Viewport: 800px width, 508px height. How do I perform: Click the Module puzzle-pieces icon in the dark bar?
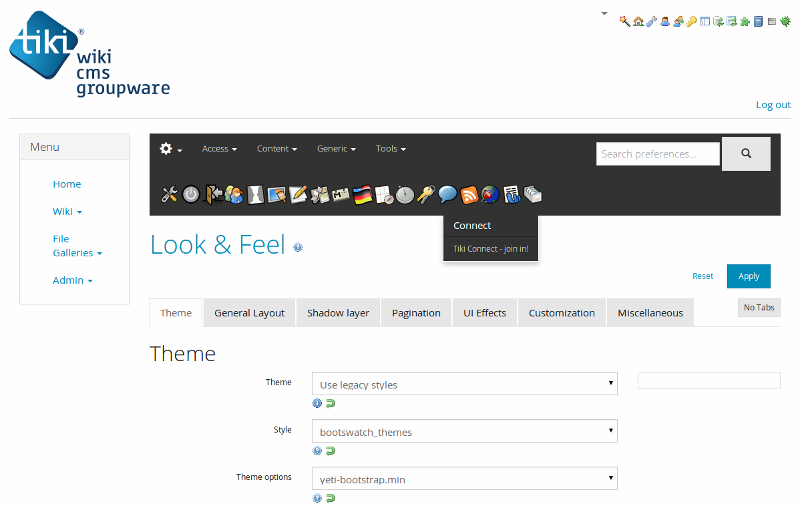319,194
